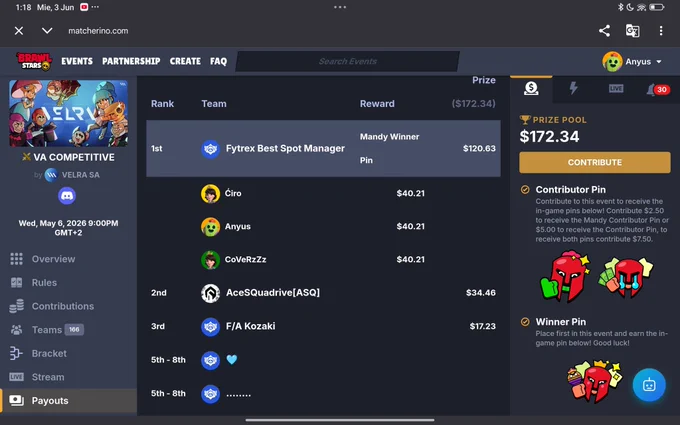Viewport: 680px width, 425px height.
Task: Click the AceSQuadrive team logo
Action: [x=210, y=293]
